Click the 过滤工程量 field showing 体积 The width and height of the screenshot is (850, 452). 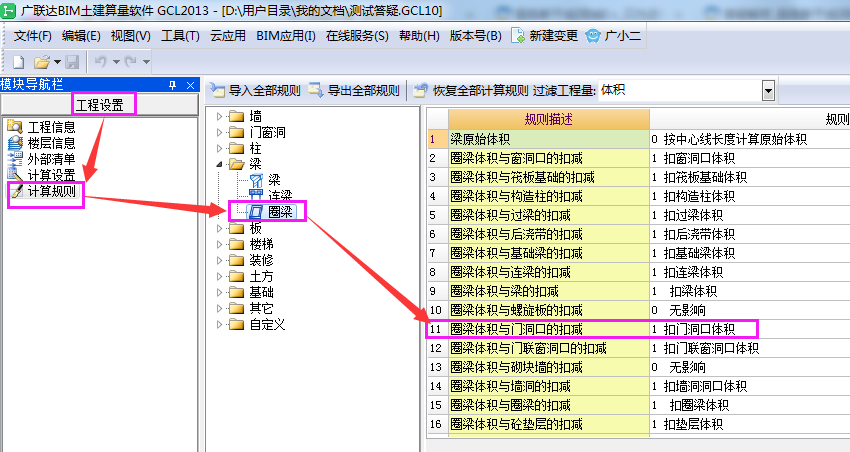tap(680, 91)
